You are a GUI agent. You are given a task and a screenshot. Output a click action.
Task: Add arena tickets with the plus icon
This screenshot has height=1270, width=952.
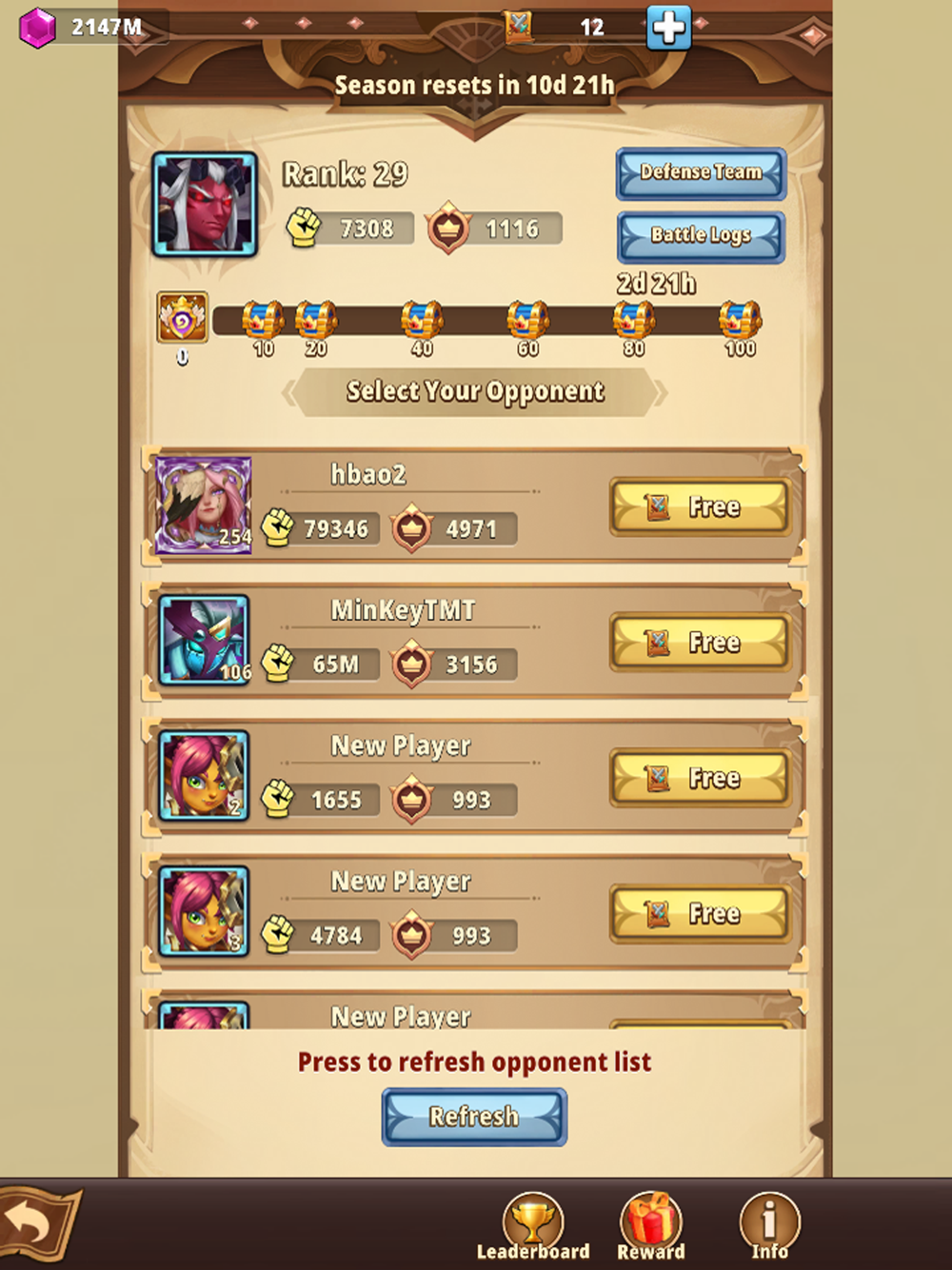(668, 27)
